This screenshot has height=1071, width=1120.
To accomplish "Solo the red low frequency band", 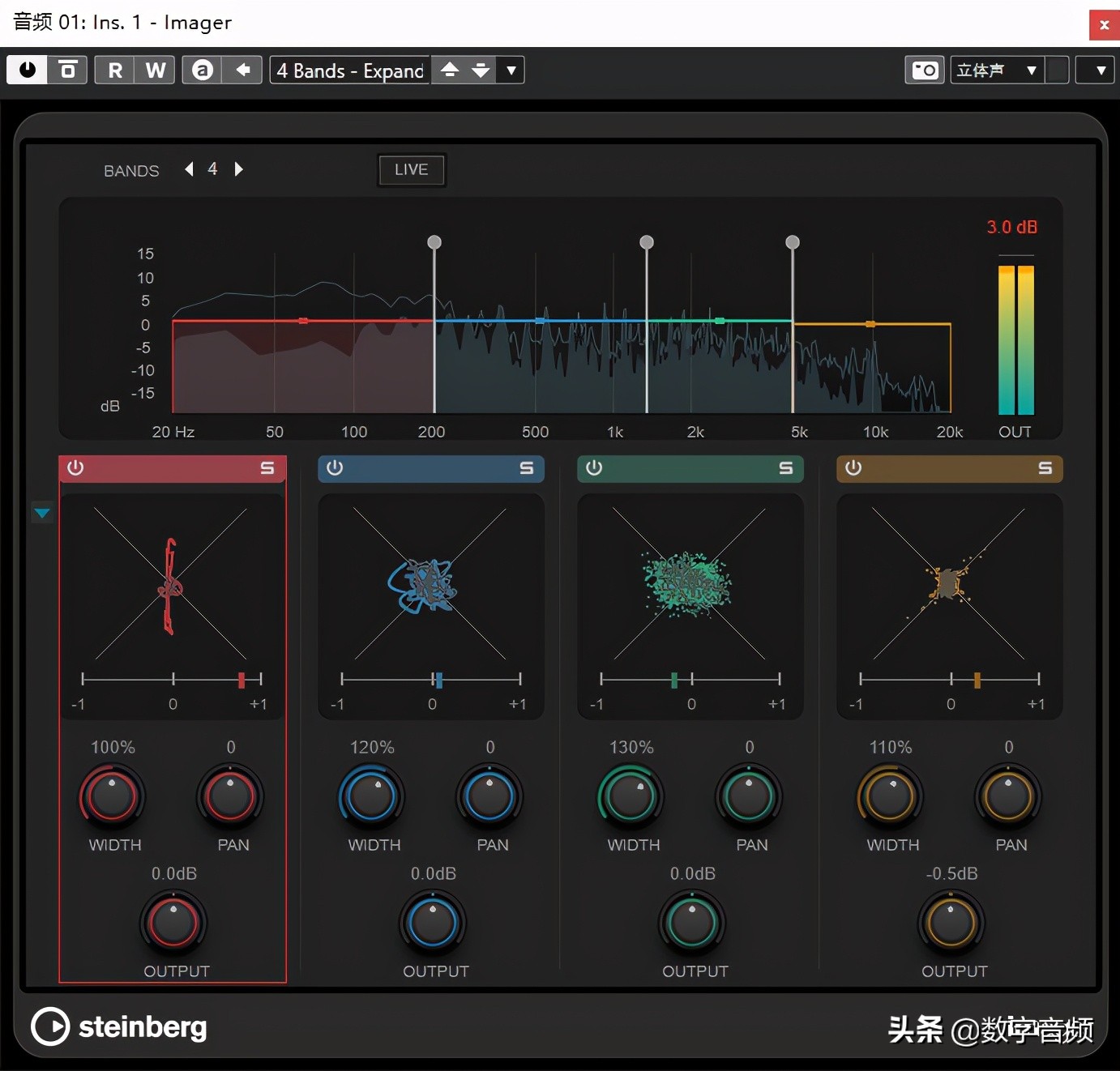I will point(267,468).
